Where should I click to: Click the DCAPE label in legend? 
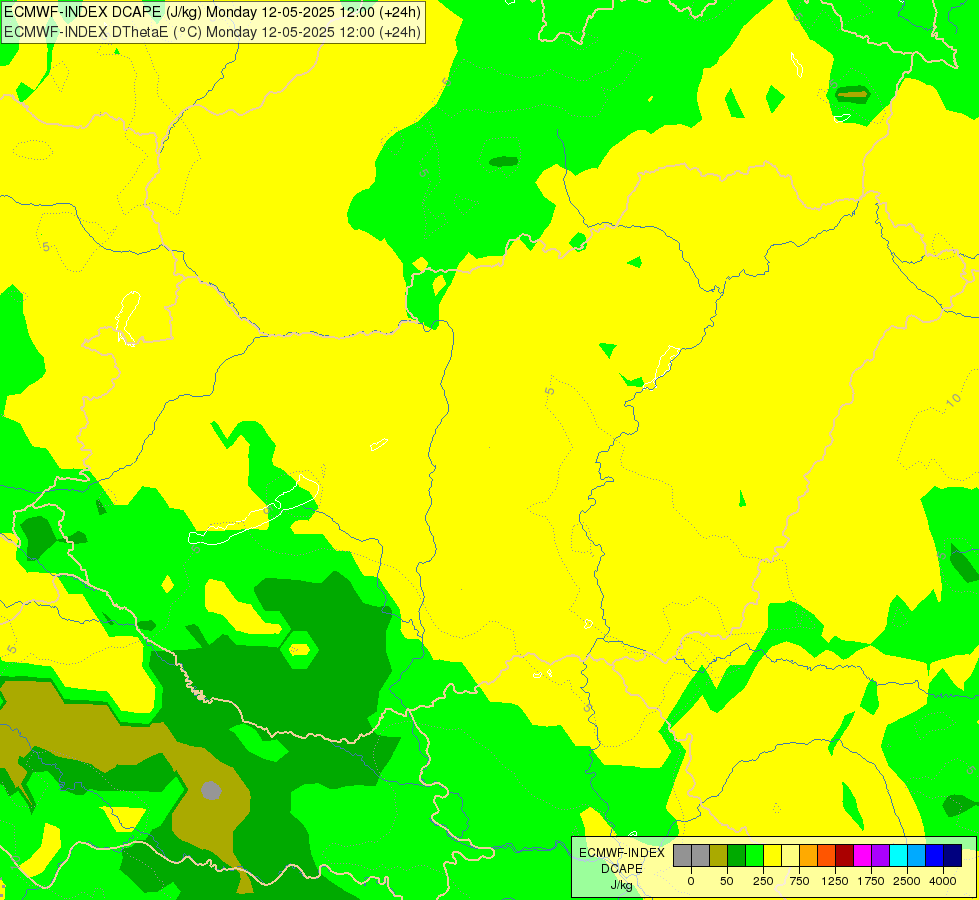point(622,869)
